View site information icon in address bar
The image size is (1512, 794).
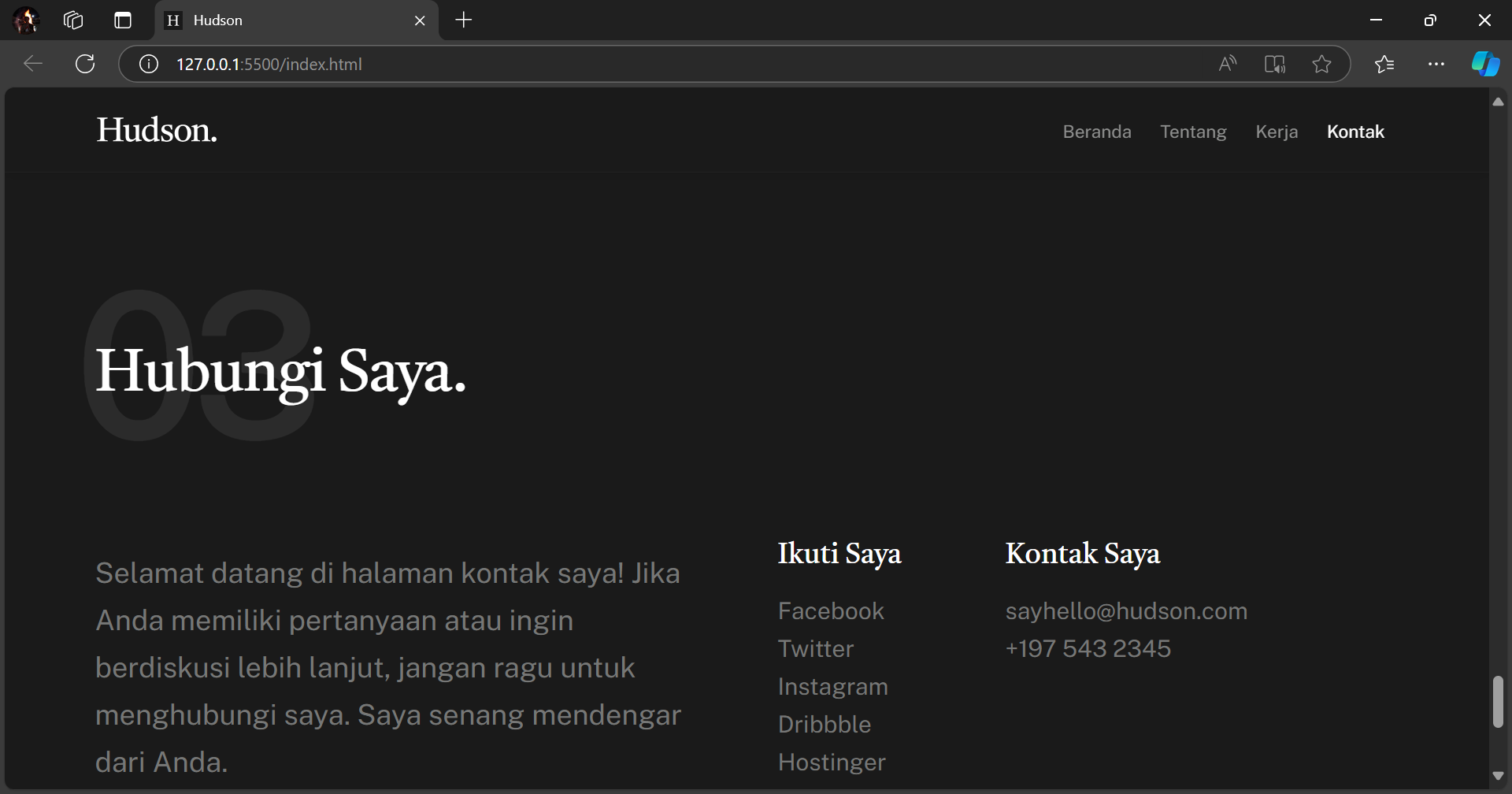149,64
